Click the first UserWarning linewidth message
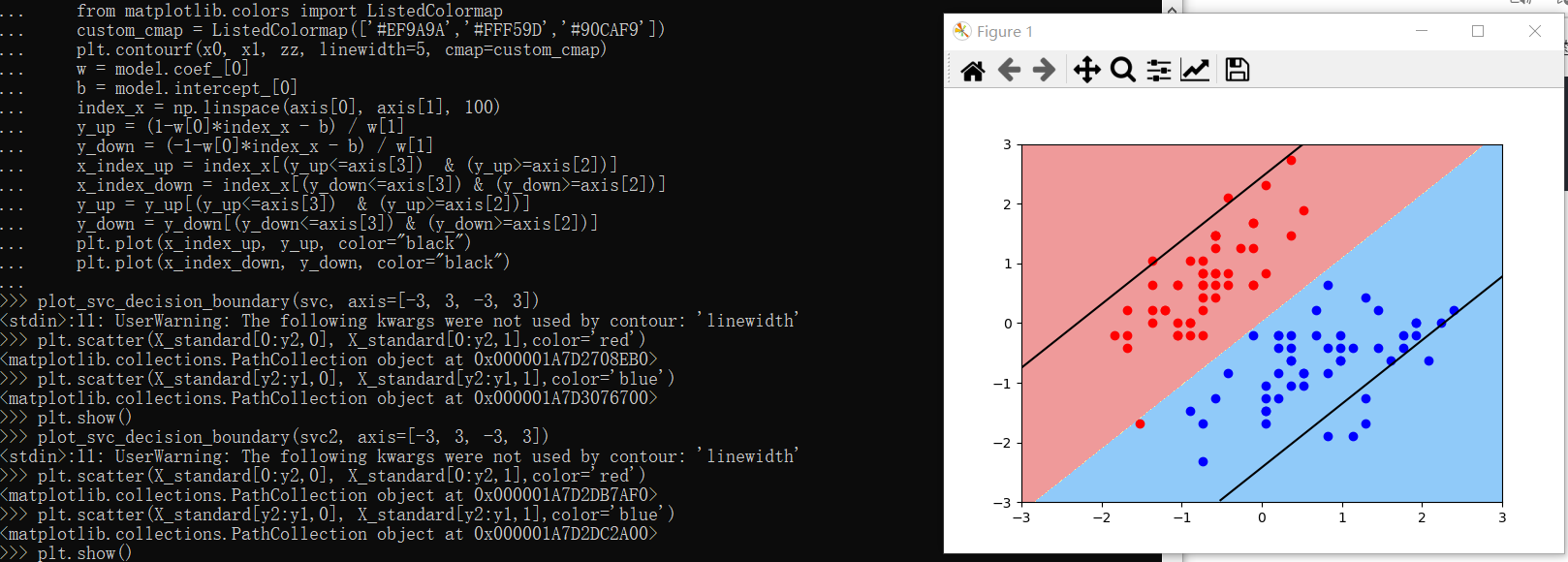 tap(400, 321)
